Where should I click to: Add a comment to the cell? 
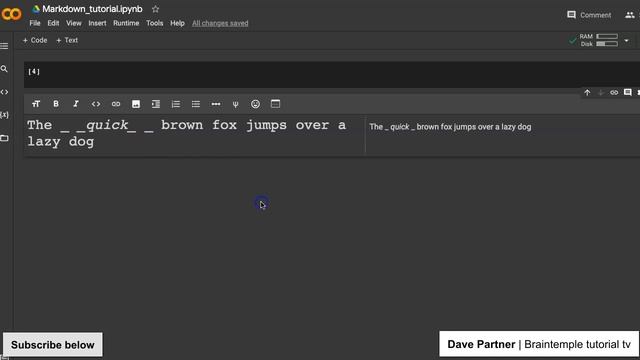[x=628, y=92]
